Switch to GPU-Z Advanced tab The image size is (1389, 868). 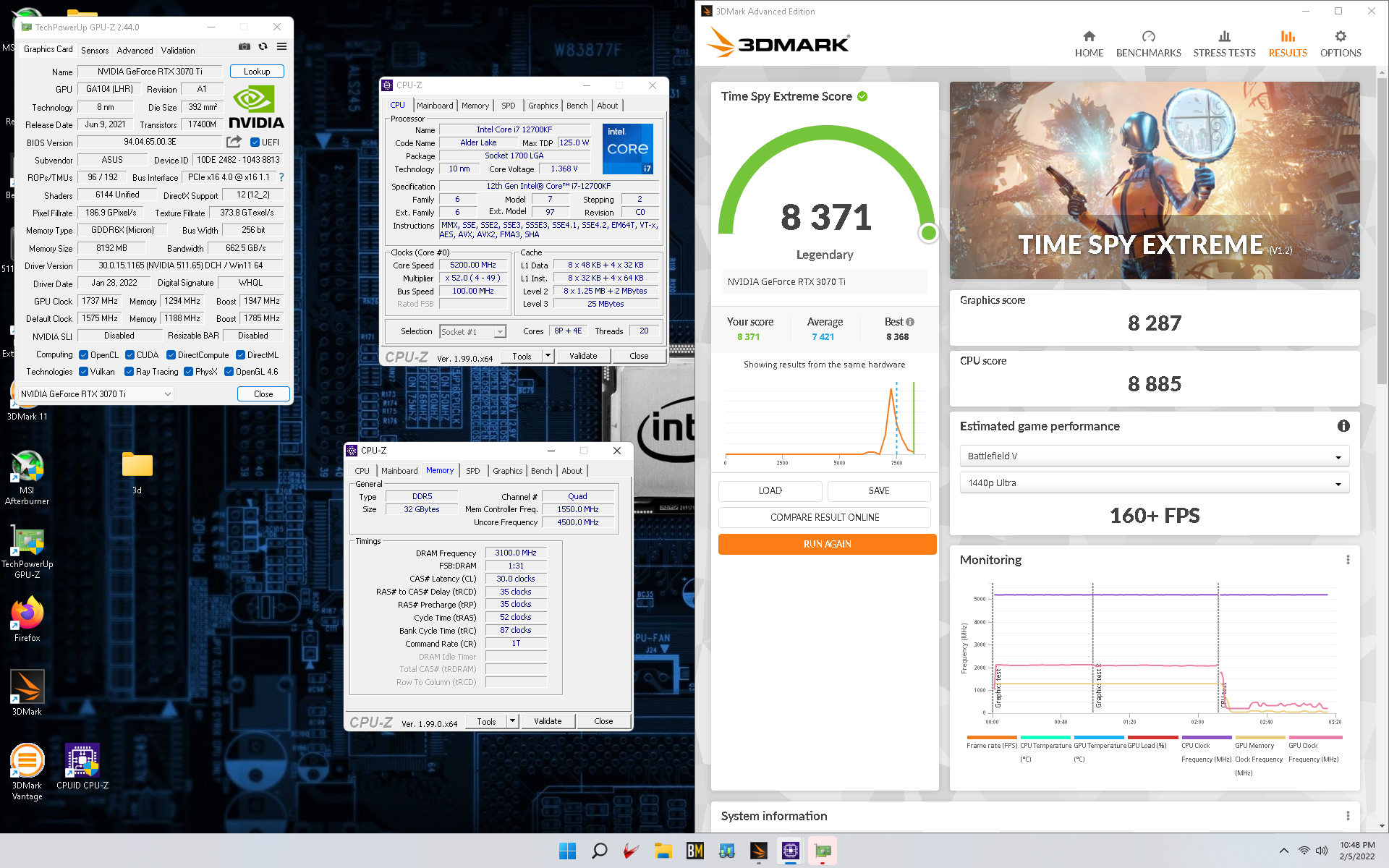tap(135, 50)
